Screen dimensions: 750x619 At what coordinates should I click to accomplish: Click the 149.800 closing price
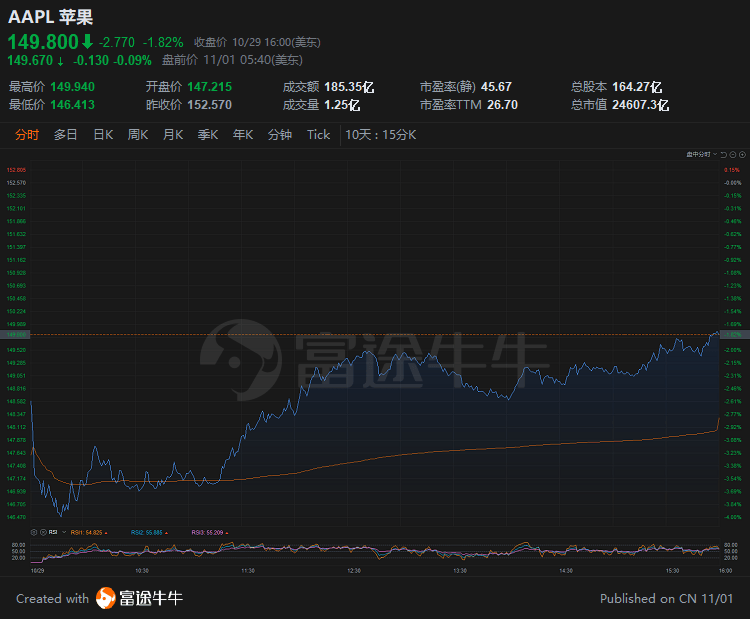coord(43,42)
